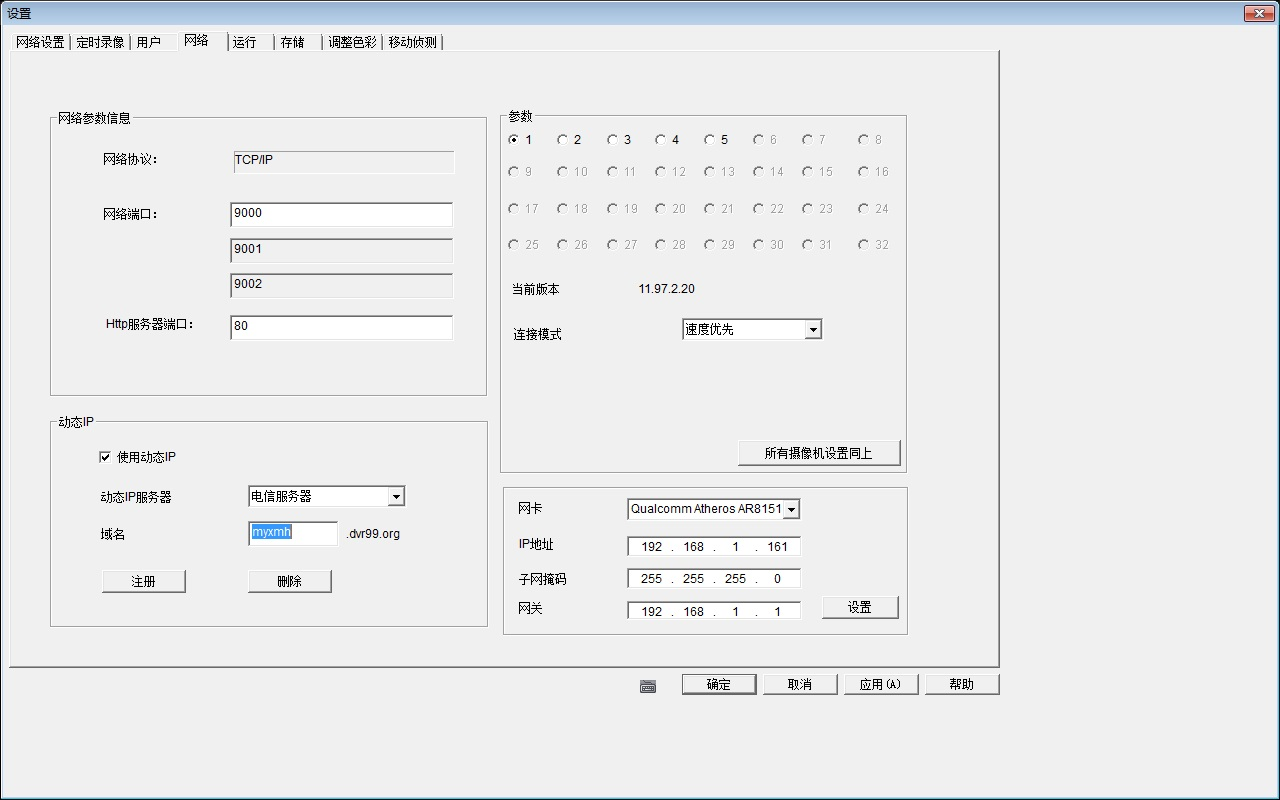Click the 注册 button
The height and width of the screenshot is (800, 1280).
click(143, 581)
